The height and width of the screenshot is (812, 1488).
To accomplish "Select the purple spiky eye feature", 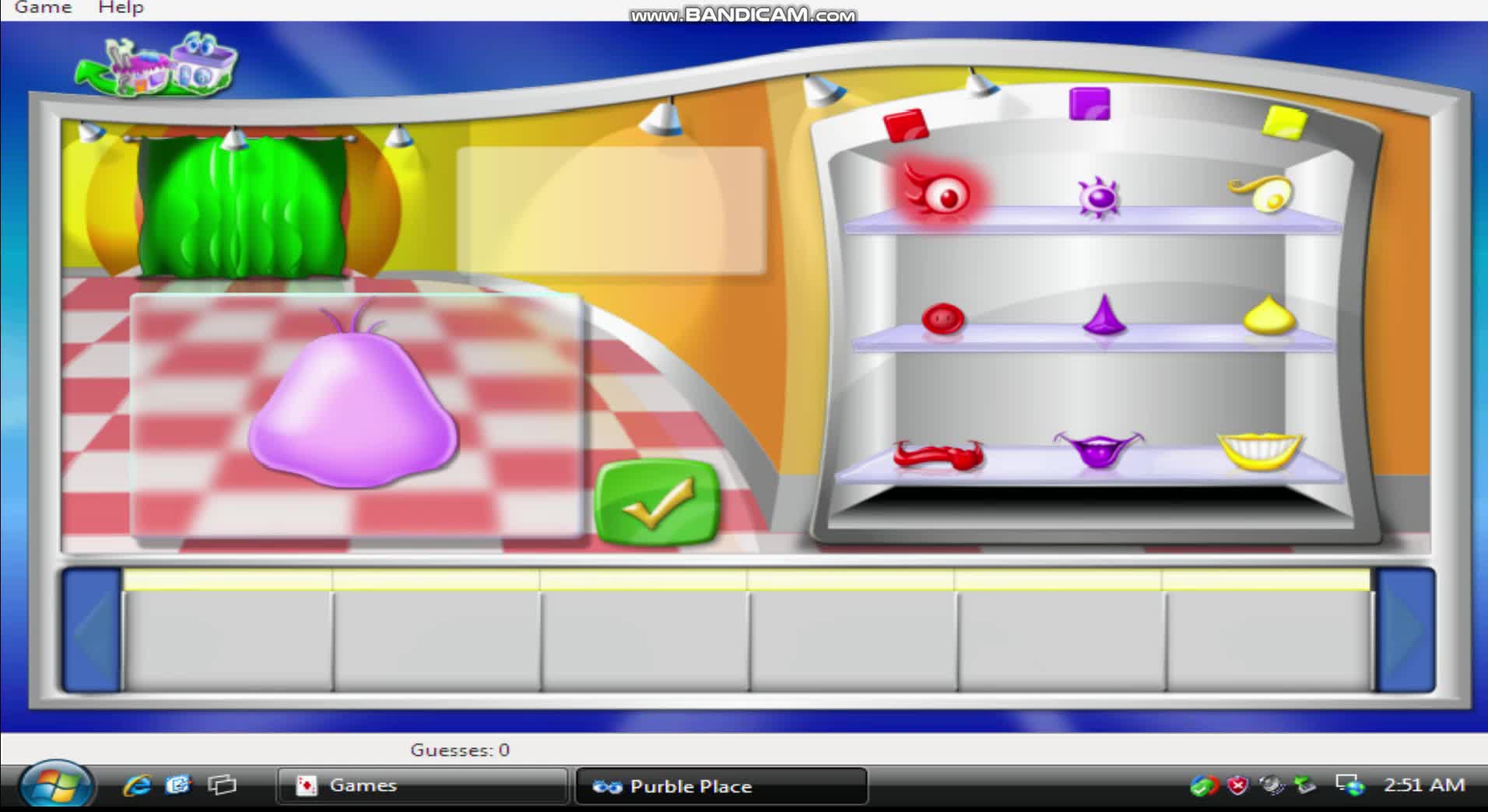I will [1098, 197].
